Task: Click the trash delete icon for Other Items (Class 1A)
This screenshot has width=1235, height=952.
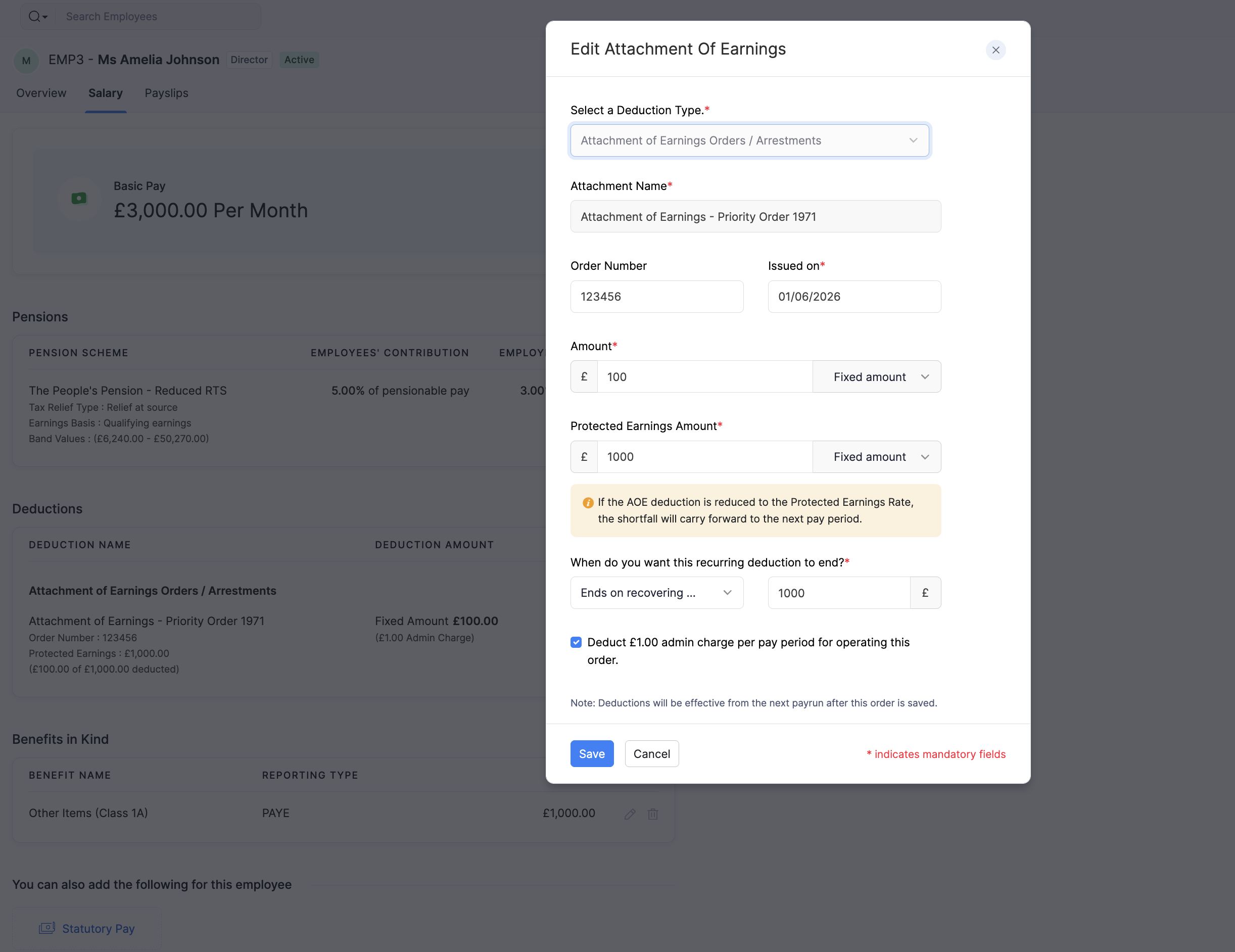Action: 652,814
